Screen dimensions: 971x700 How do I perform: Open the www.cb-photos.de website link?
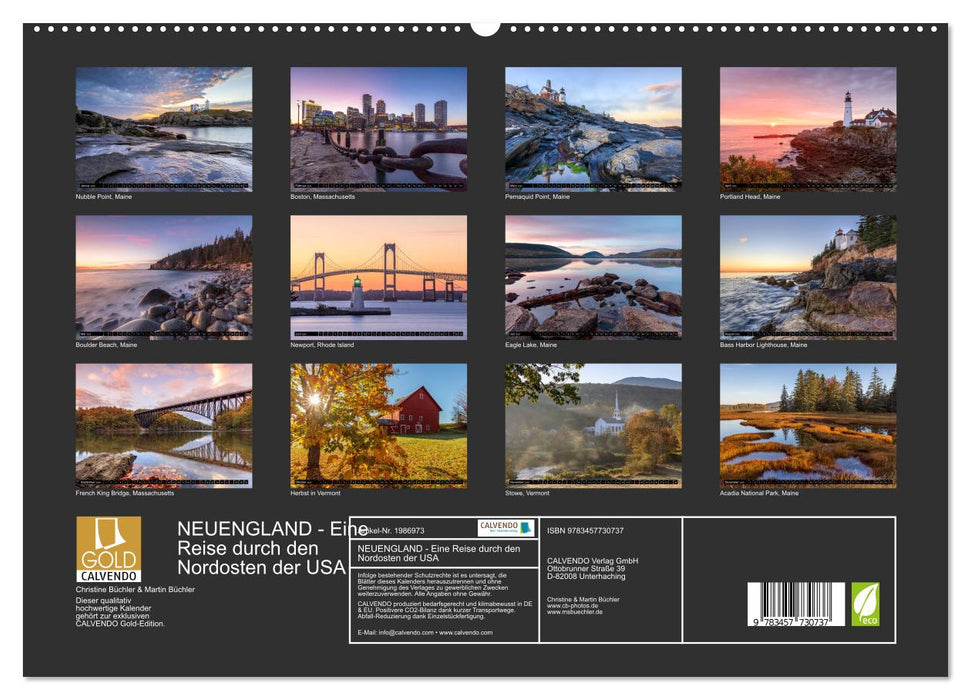(572, 606)
